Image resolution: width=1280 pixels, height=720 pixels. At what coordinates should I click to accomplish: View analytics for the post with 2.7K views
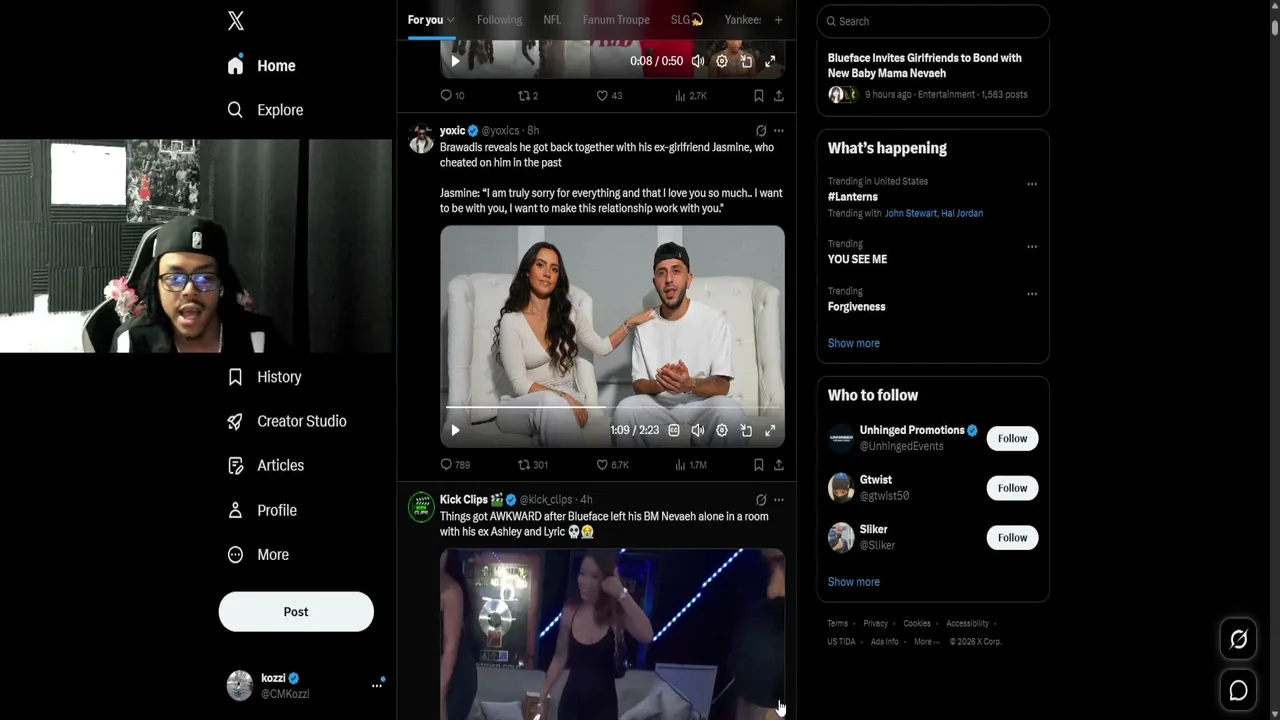(691, 96)
